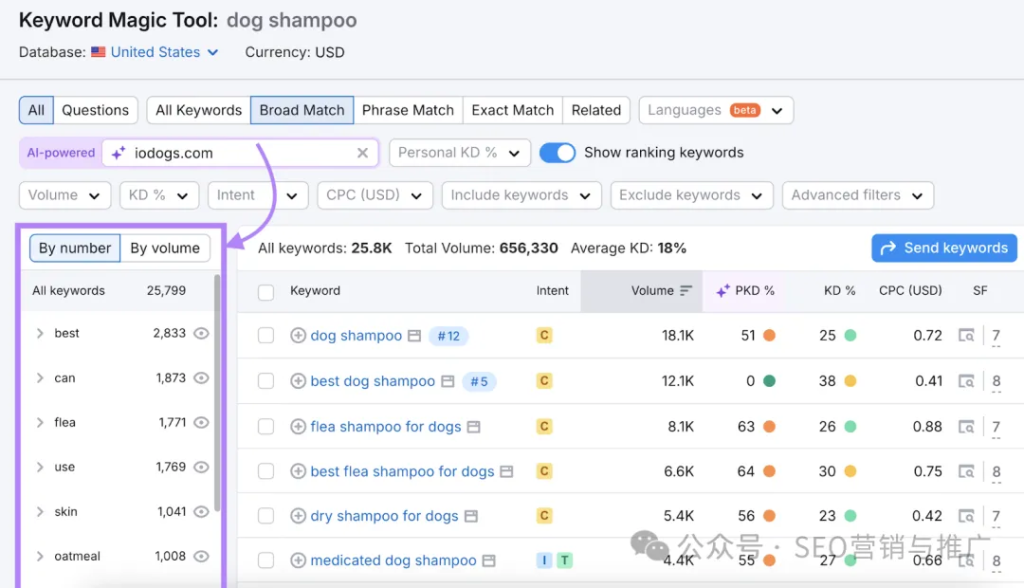1024x588 pixels.
Task: Open the 'medicated dog shampoo' keyword link
Action: [393, 561]
